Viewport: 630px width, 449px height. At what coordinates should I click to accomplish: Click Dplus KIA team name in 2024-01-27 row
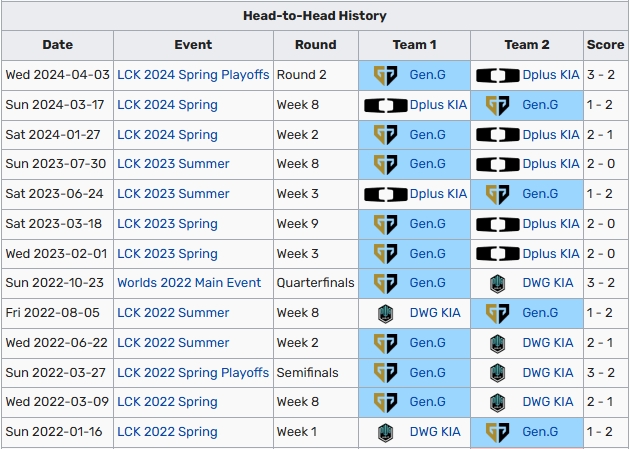[551, 135]
